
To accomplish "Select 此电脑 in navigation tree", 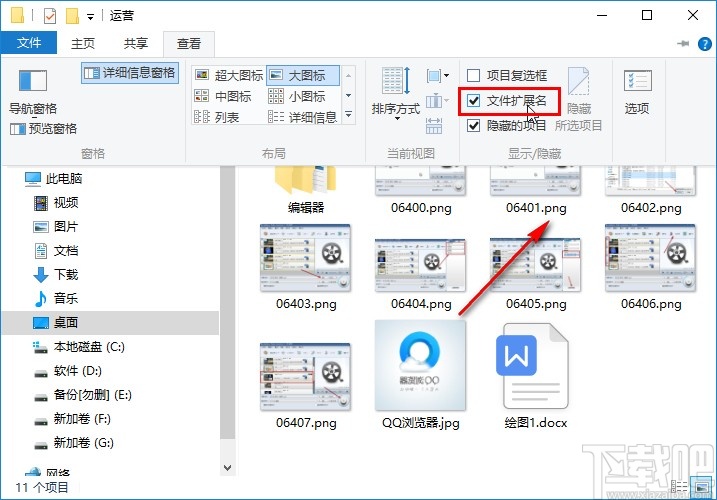I will (x=54, y=178).
